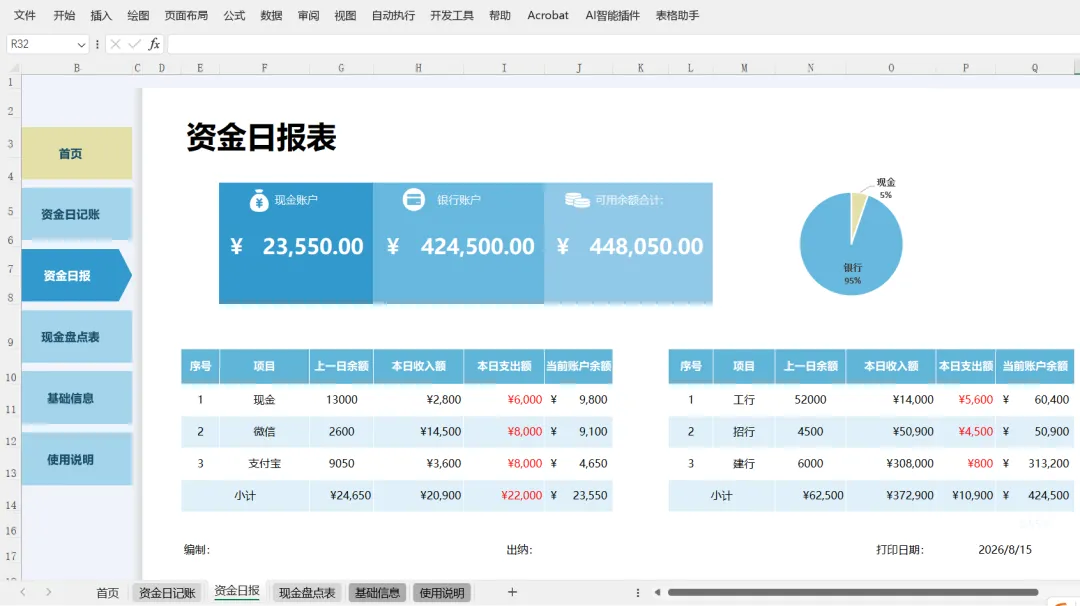Switch to the 数据 ribbon tab
Screen dimensions: 1080x606
(x=271, y=15)
